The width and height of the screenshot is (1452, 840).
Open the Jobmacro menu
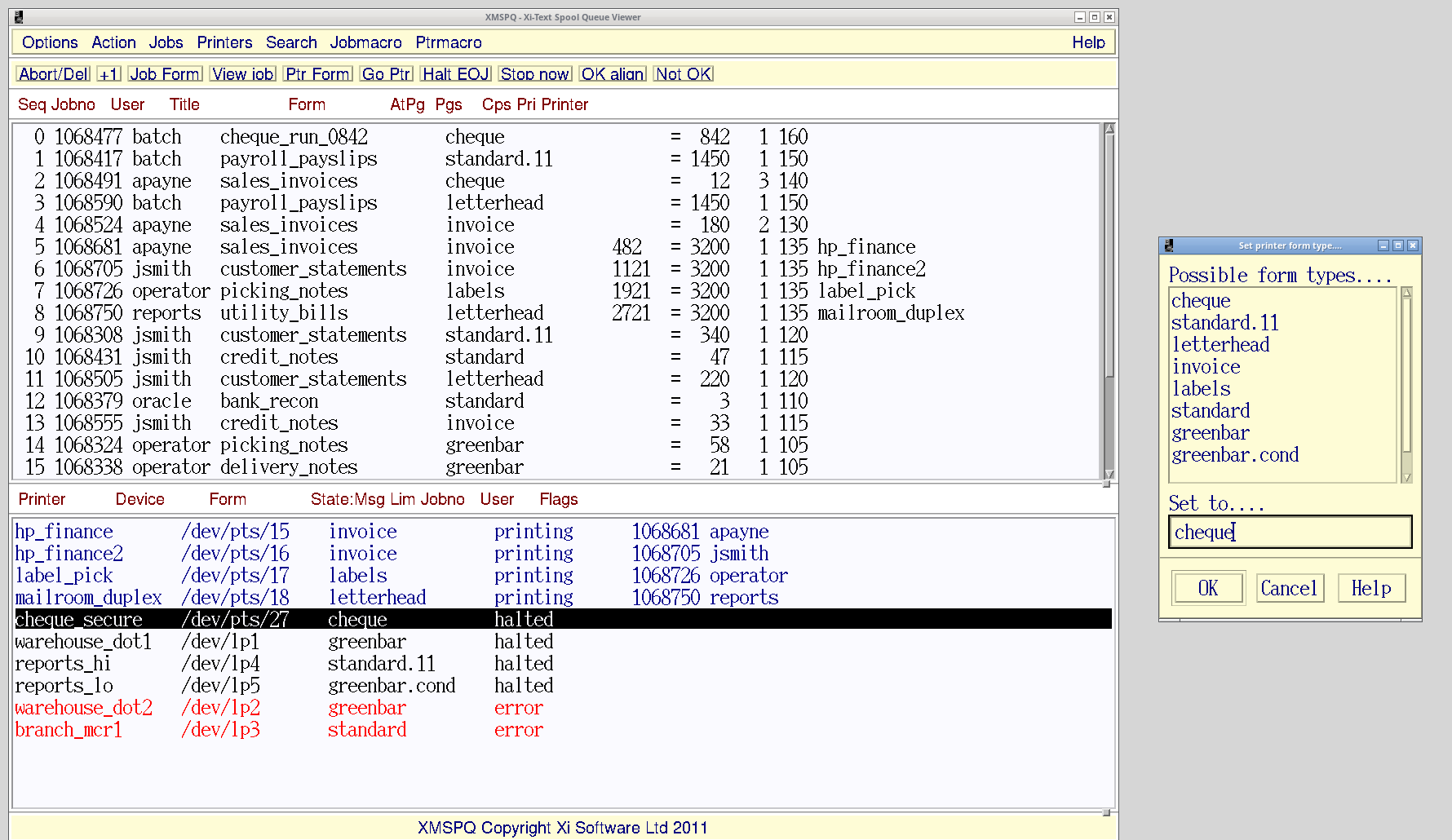365,42
